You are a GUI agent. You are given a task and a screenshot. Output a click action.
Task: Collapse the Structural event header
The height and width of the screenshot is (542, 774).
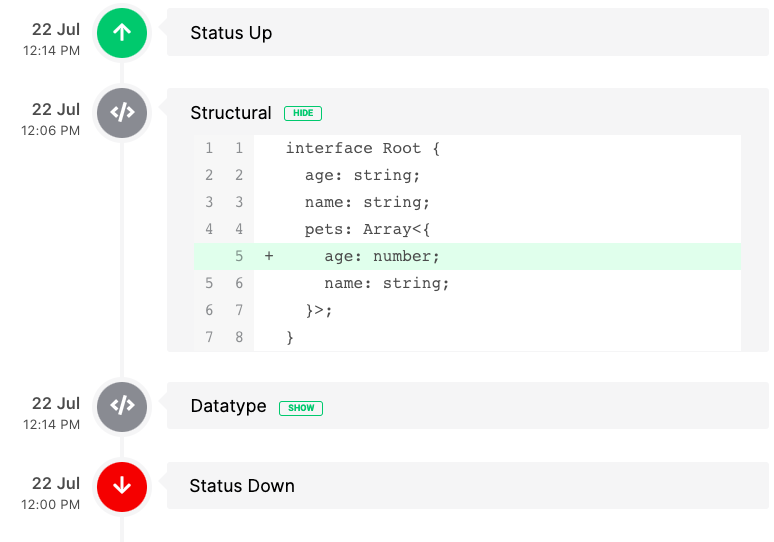530,112
